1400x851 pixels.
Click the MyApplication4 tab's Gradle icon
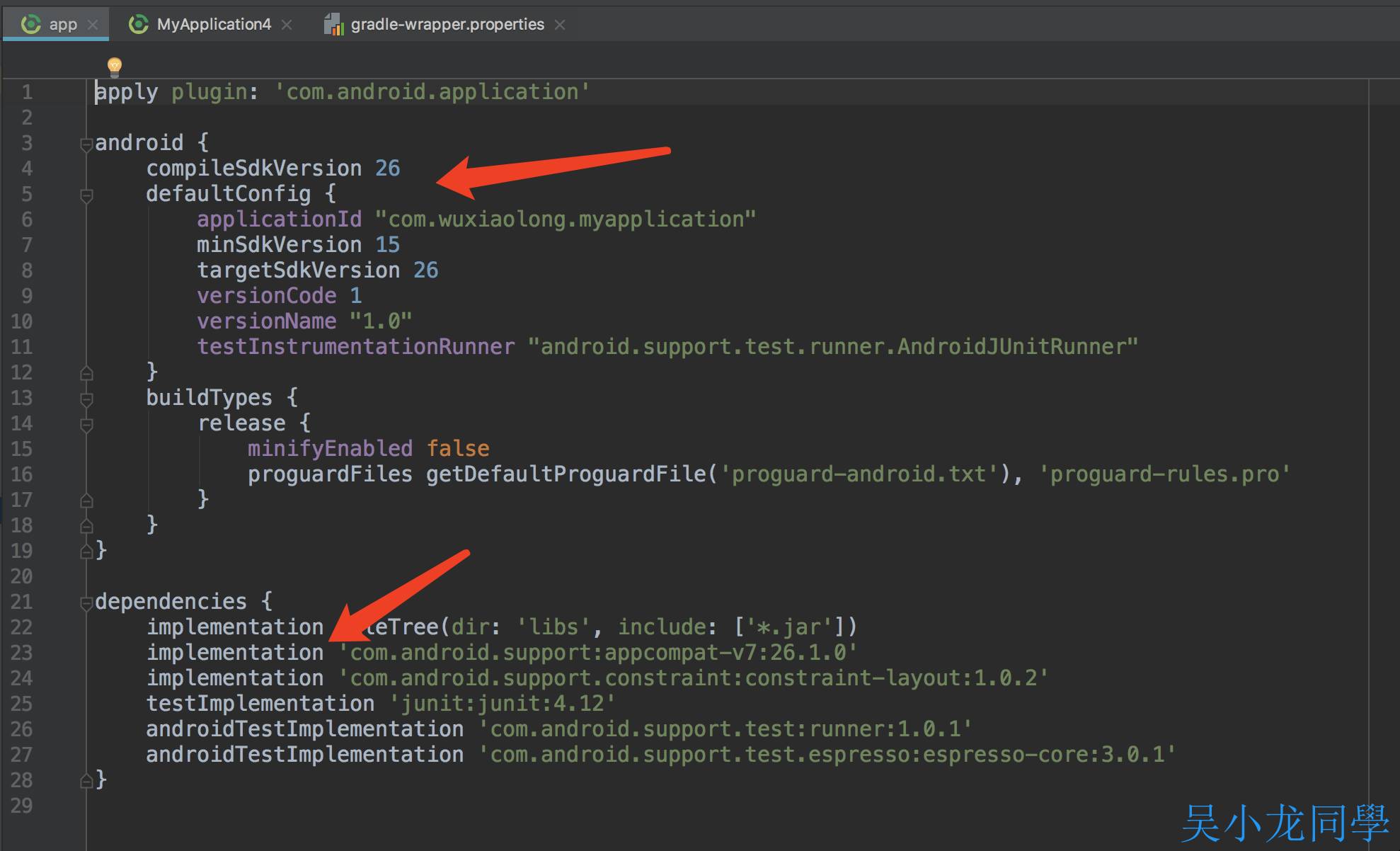(x=139, y=24)
